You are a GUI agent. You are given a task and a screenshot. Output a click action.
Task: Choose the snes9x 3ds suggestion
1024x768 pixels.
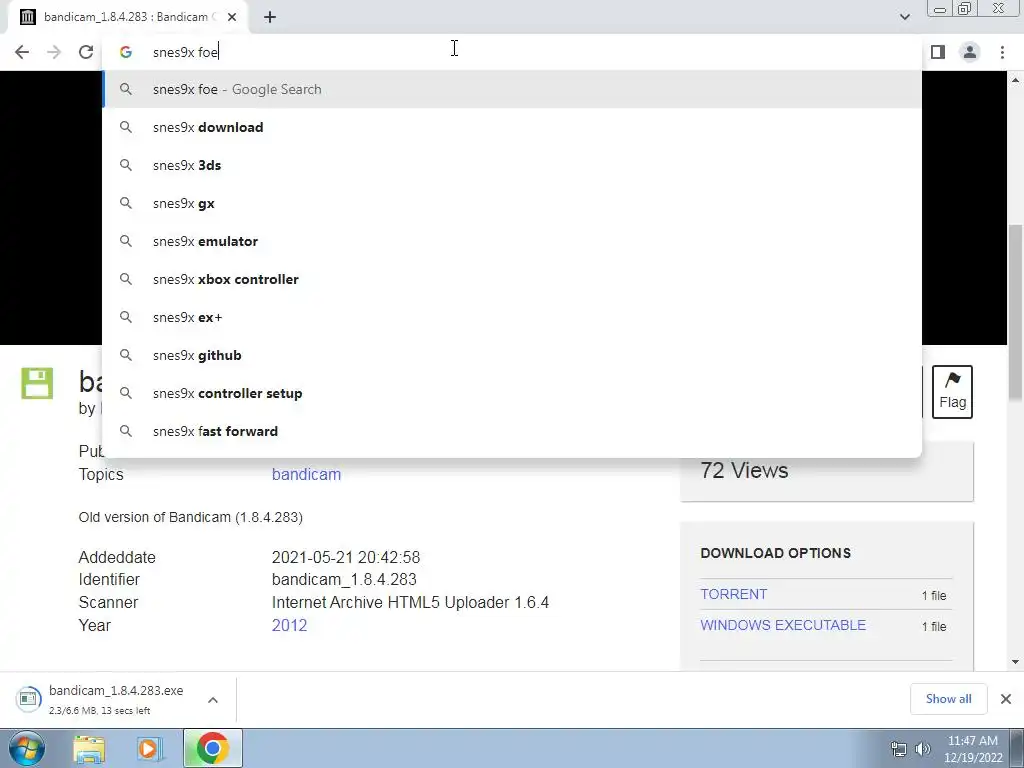(512, 165)
